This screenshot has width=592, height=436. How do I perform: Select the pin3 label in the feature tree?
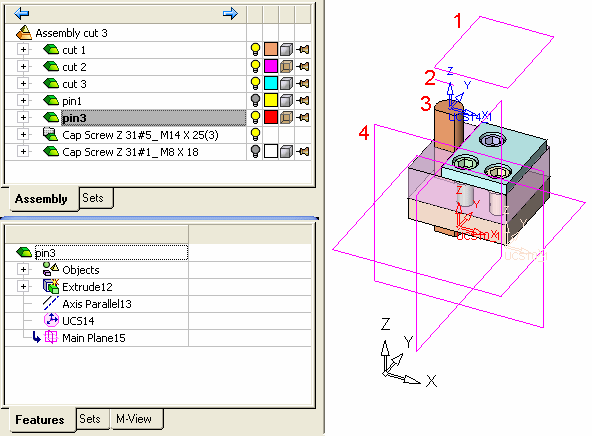[x=45, y=253]
